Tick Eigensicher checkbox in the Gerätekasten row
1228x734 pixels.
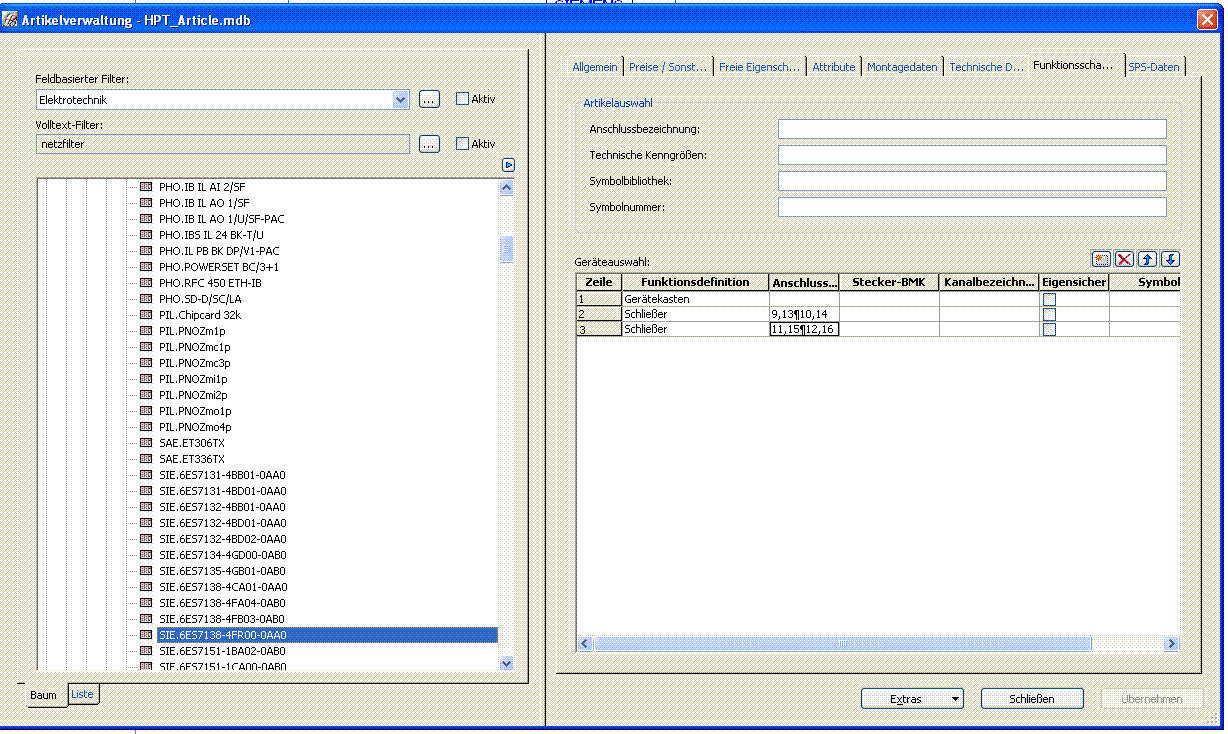coord(1049,299)
